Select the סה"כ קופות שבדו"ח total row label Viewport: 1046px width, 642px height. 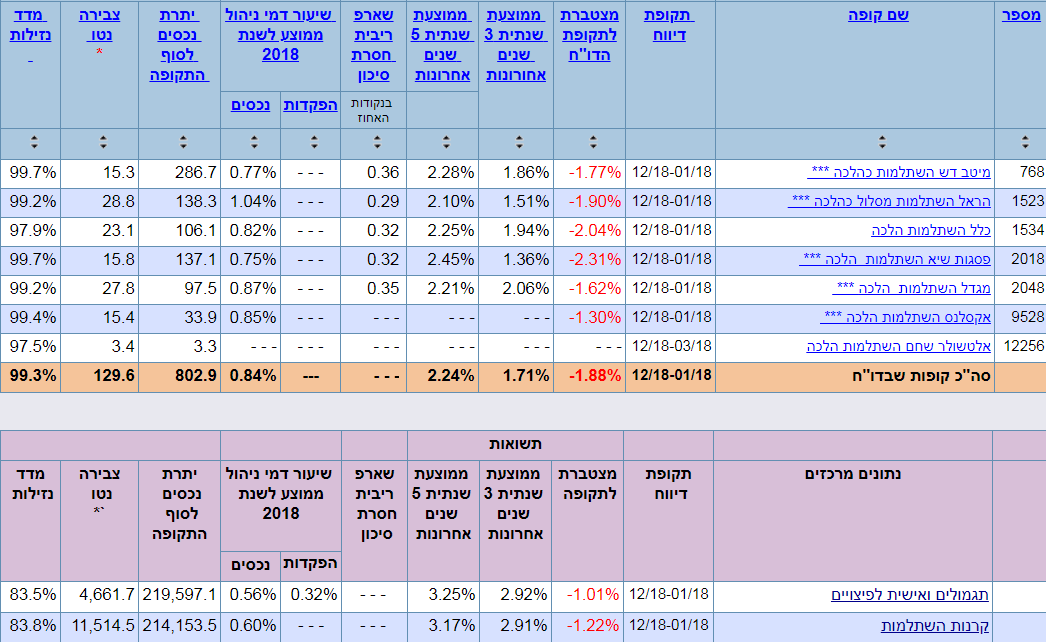[x=921, y=376]
